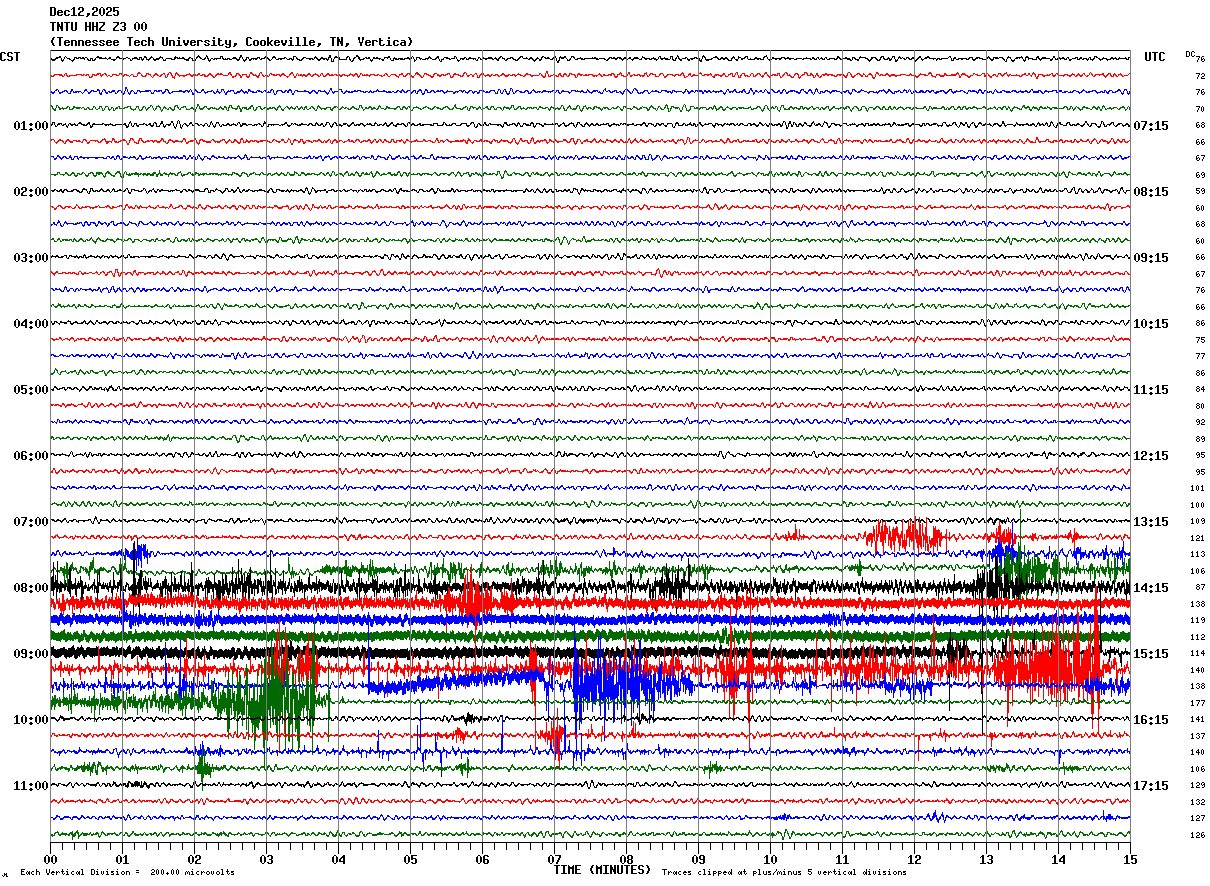Click the 07:00 CST time marker

point(30,522)
